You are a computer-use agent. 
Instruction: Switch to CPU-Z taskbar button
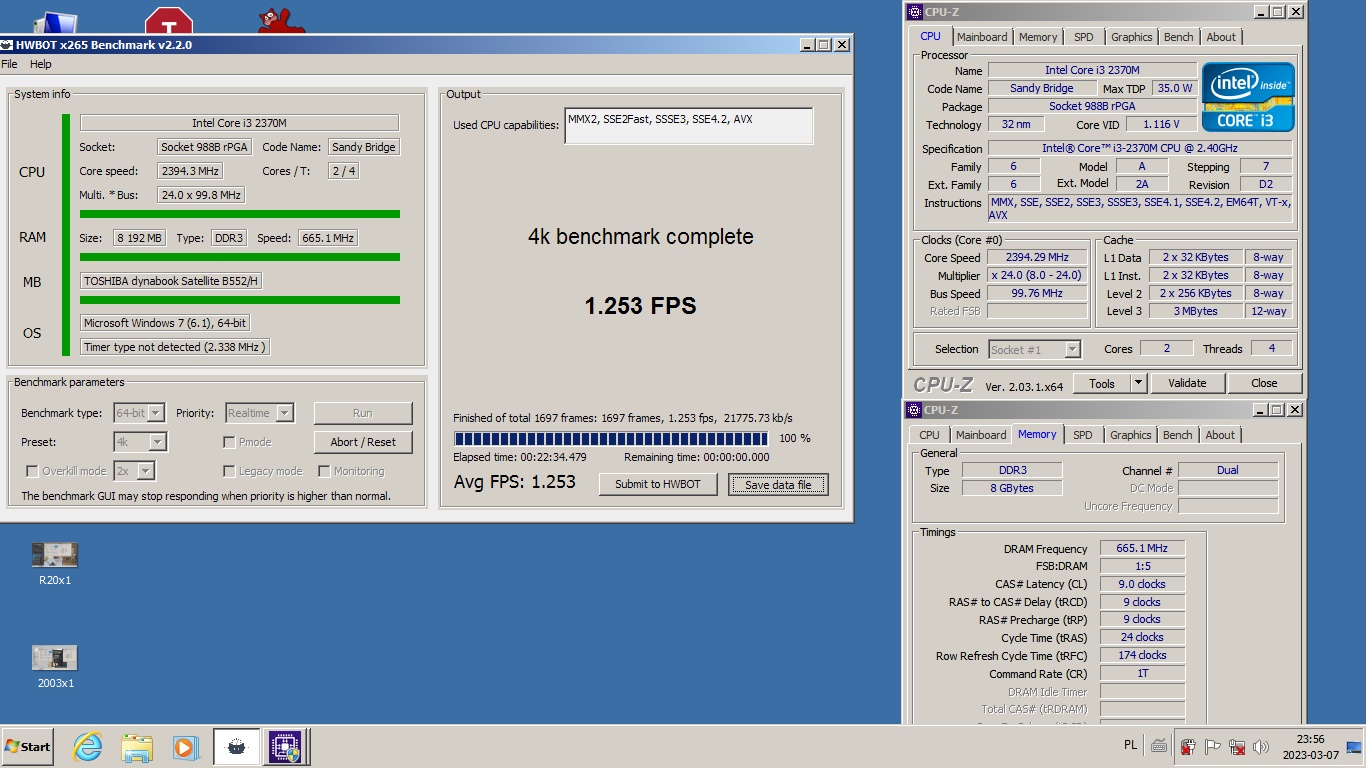point(284,746)
